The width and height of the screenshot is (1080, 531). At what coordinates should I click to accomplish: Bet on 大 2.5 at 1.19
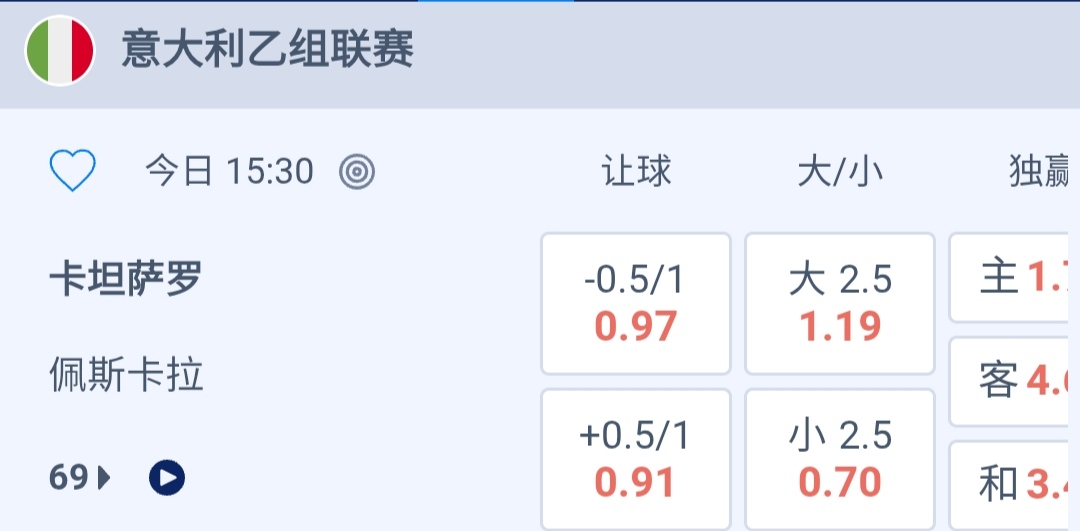840,303
